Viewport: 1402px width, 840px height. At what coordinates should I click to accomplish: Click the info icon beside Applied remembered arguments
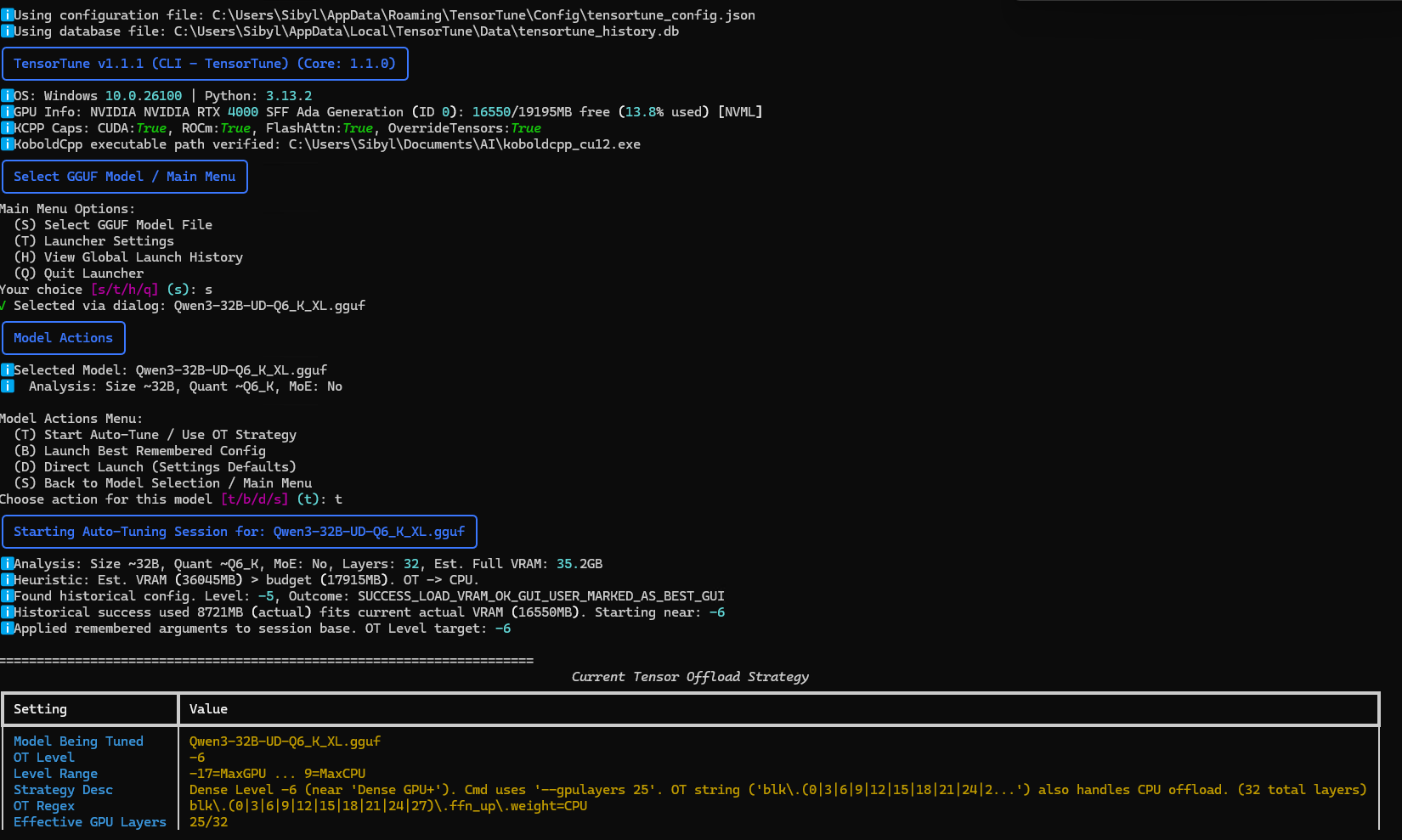coord(7,629)
